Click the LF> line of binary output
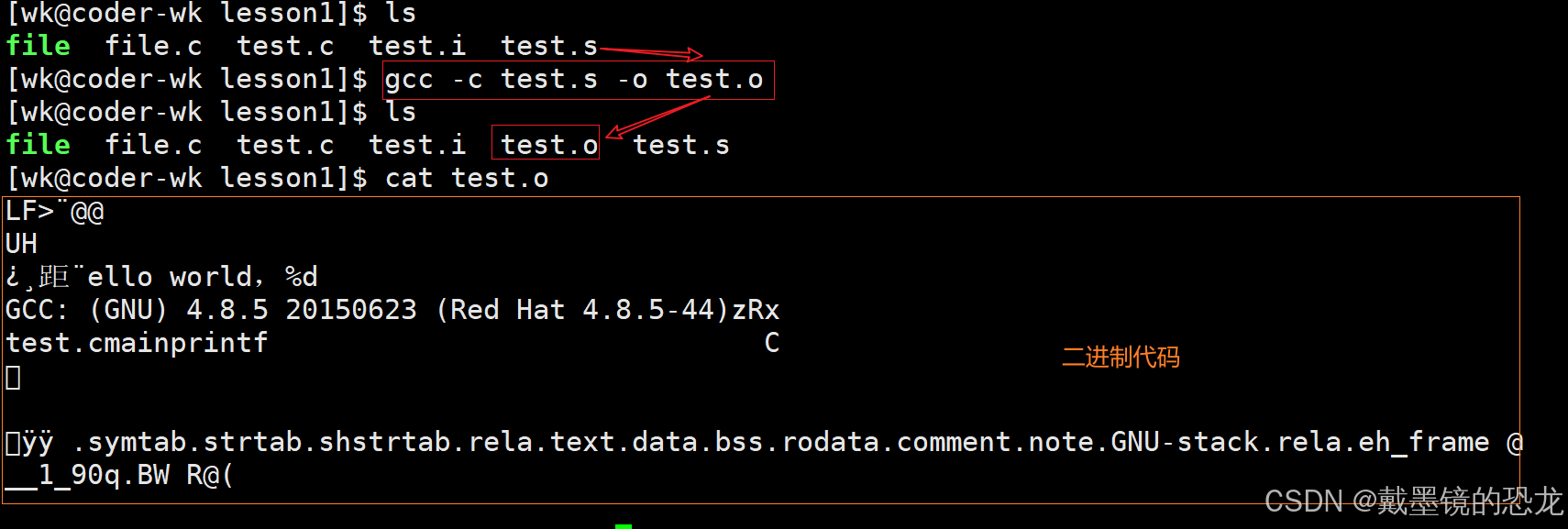Viewport: 1568px width, 529px height. point(55,212)
